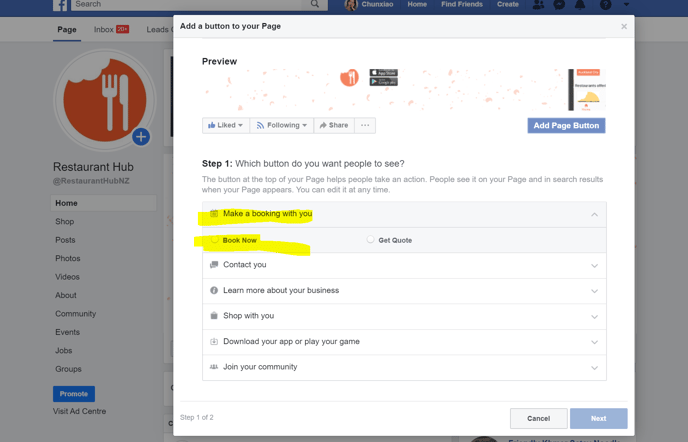688x442 pixels.
Task: Select Groups in the page sidebar
Action: [68, 369]
